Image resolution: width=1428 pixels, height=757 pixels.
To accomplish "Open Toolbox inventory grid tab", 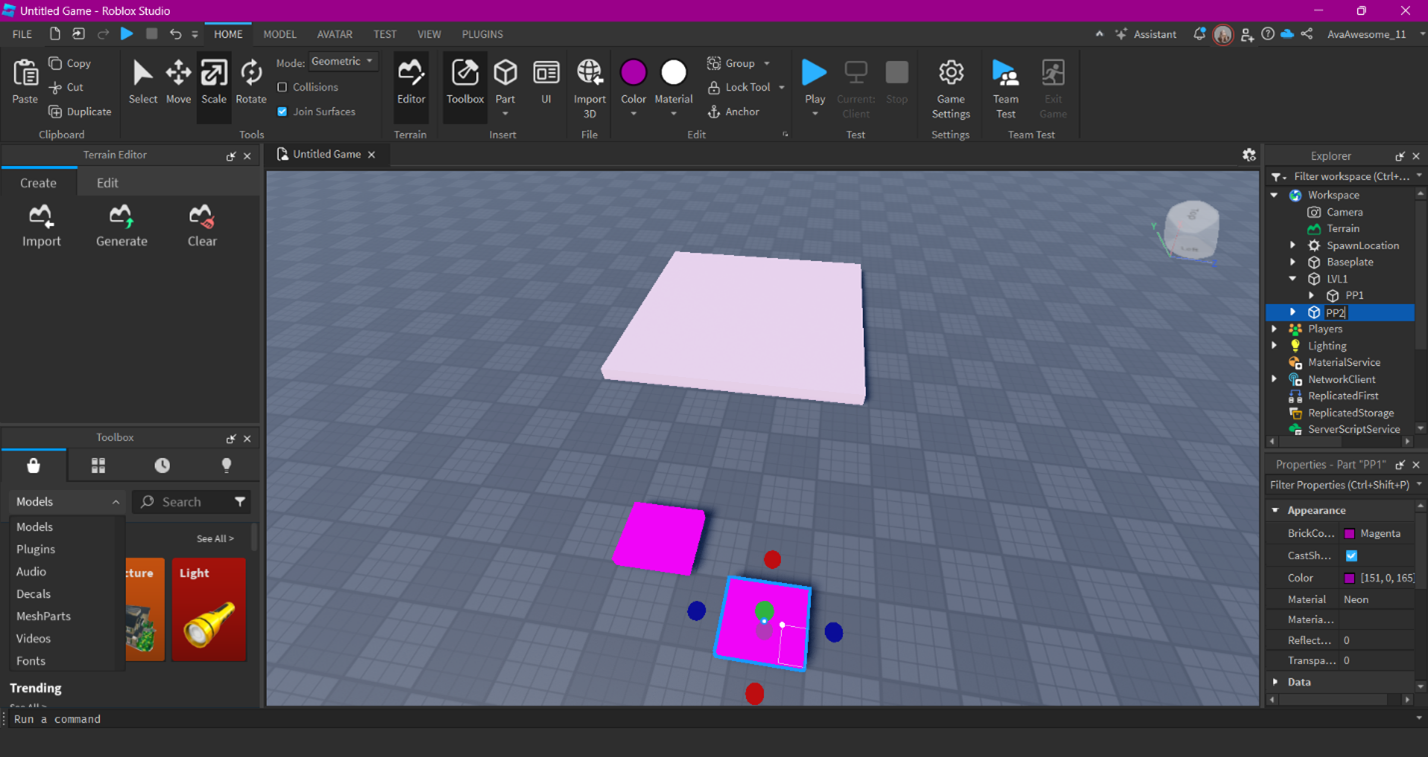I will point(98,466).
